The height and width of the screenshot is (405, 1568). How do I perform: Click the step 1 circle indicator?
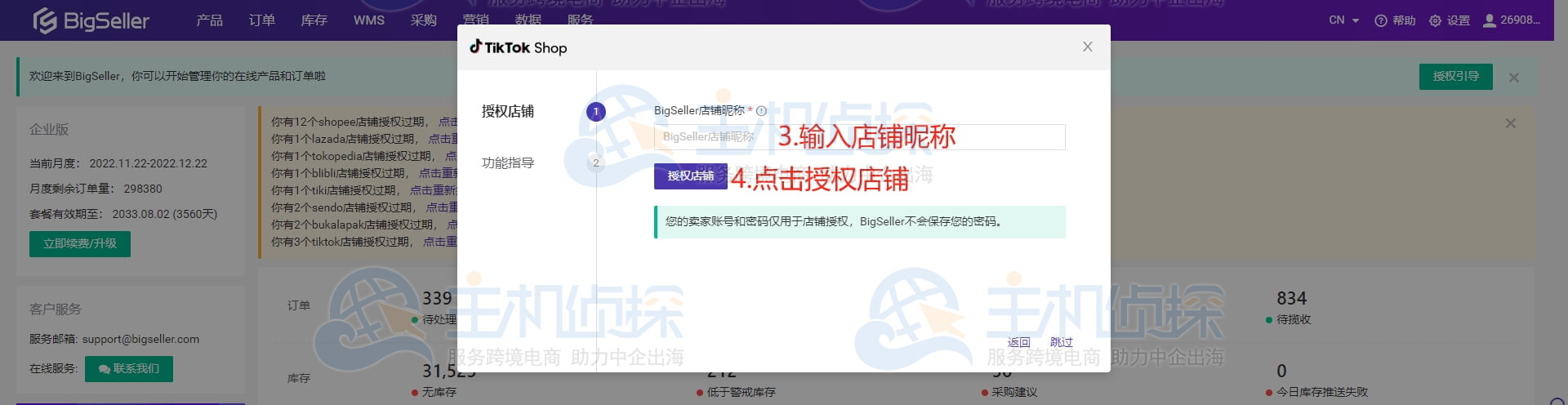pyautogui.click(x=596, y=111)
